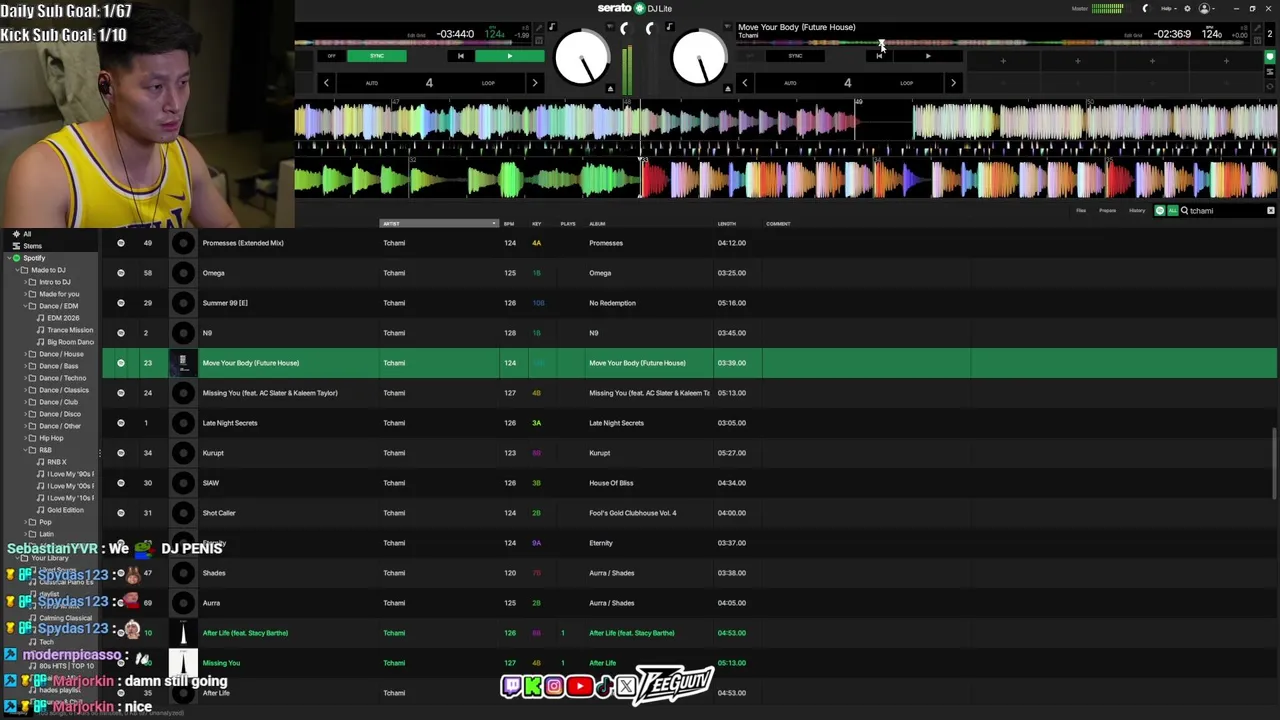Open the Files panel
1280x720 pixels.
point(1081,211)
